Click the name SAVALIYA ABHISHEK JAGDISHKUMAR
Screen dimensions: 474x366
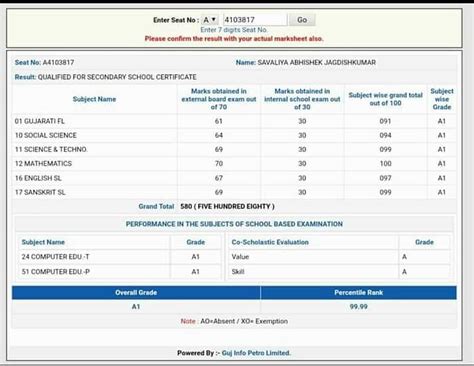coord(316,62)
